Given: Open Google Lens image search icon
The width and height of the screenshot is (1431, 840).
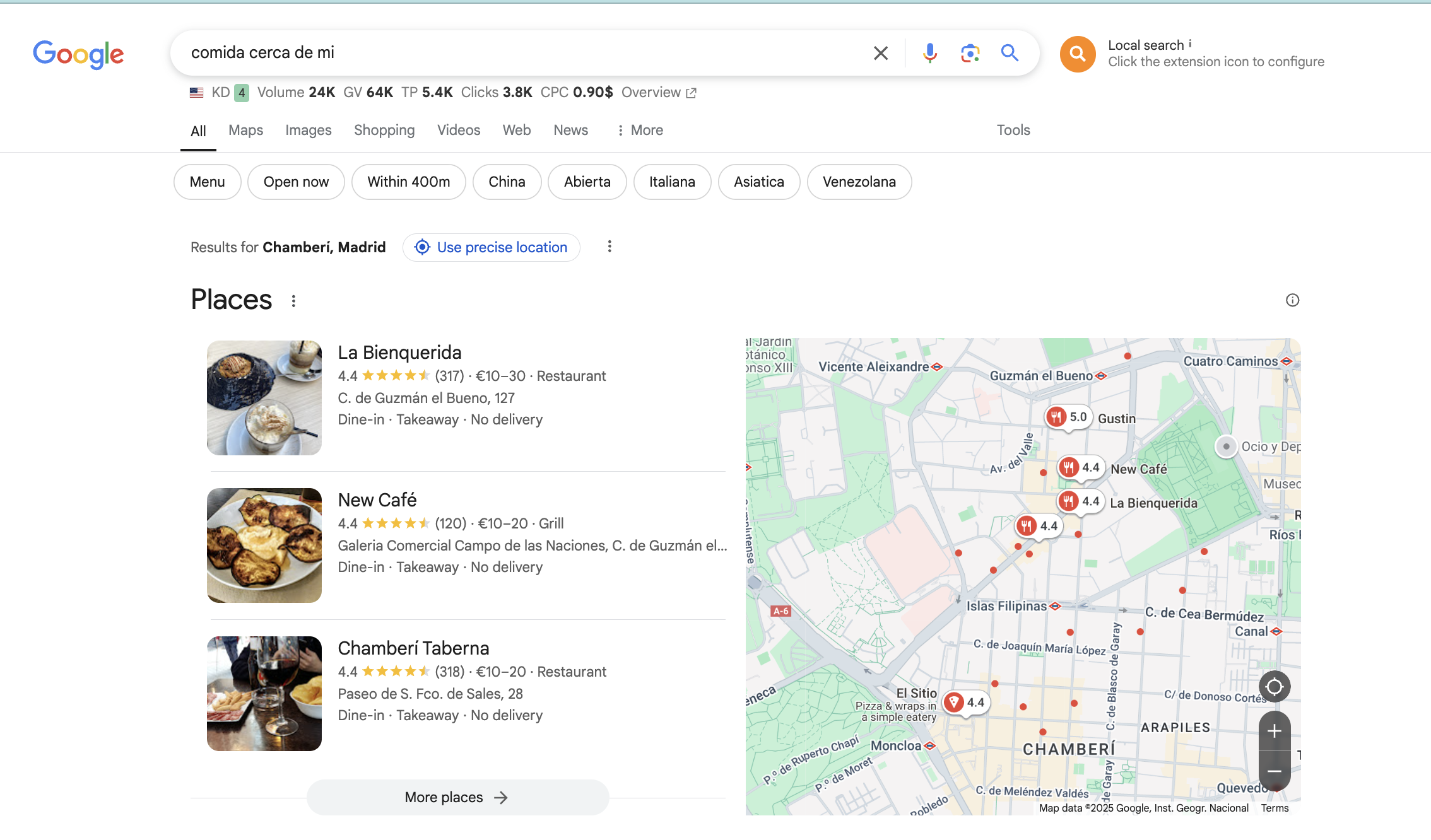Looking at the screenshot, I should coord(970,53).
